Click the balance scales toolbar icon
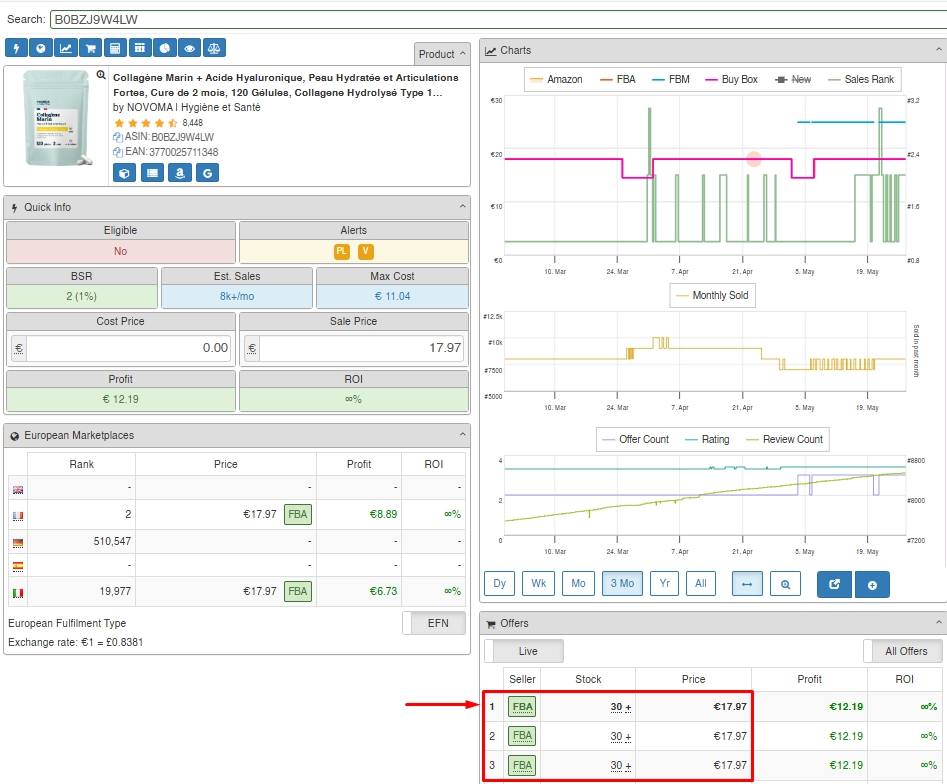The image size is (947, 784). click(x=213, y=48)
